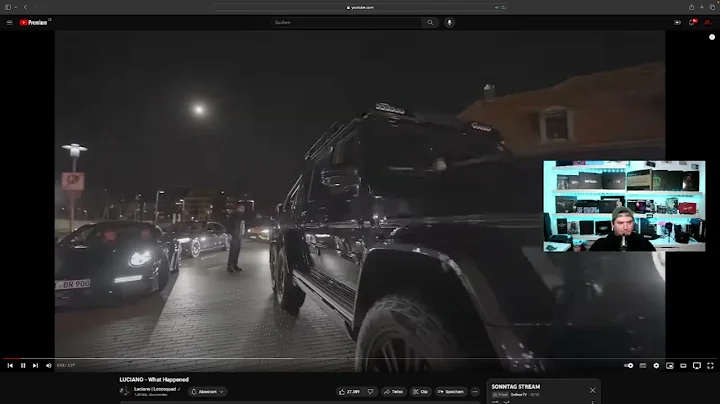
Task: Open a new Safari tab
Action: click(x=702, y=7)
